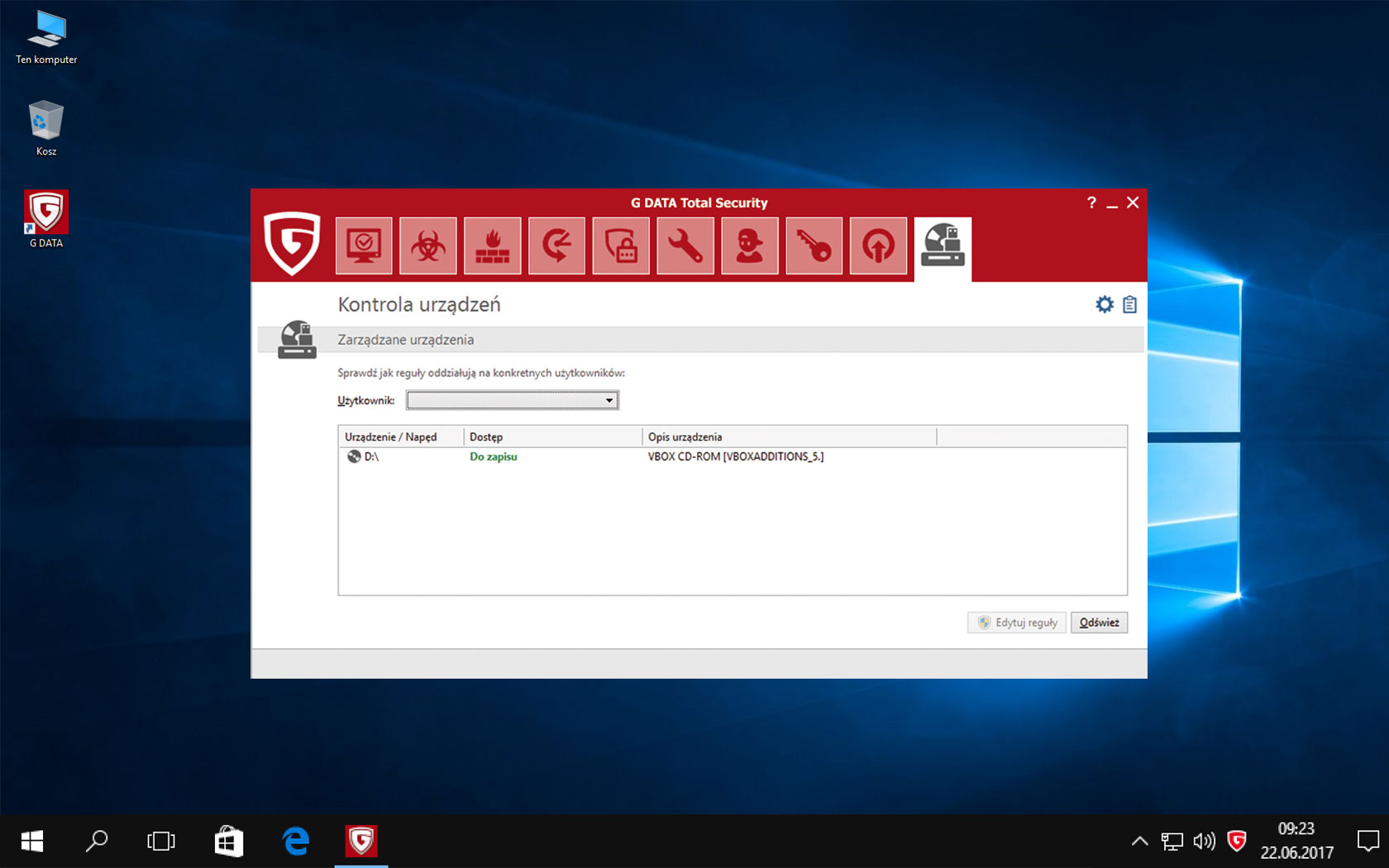Open Microsoft Store from taskbar
This screenshot has width=1389, height=868.
point(229,842)
